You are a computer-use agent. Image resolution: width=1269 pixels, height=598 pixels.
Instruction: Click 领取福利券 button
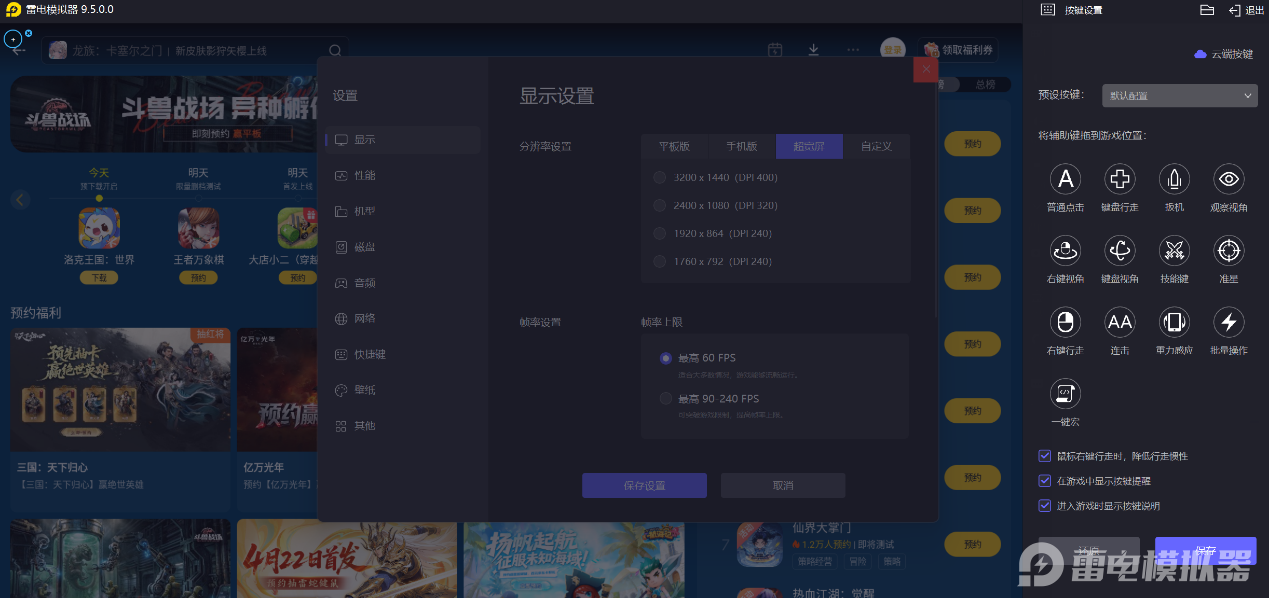(958, 50)
